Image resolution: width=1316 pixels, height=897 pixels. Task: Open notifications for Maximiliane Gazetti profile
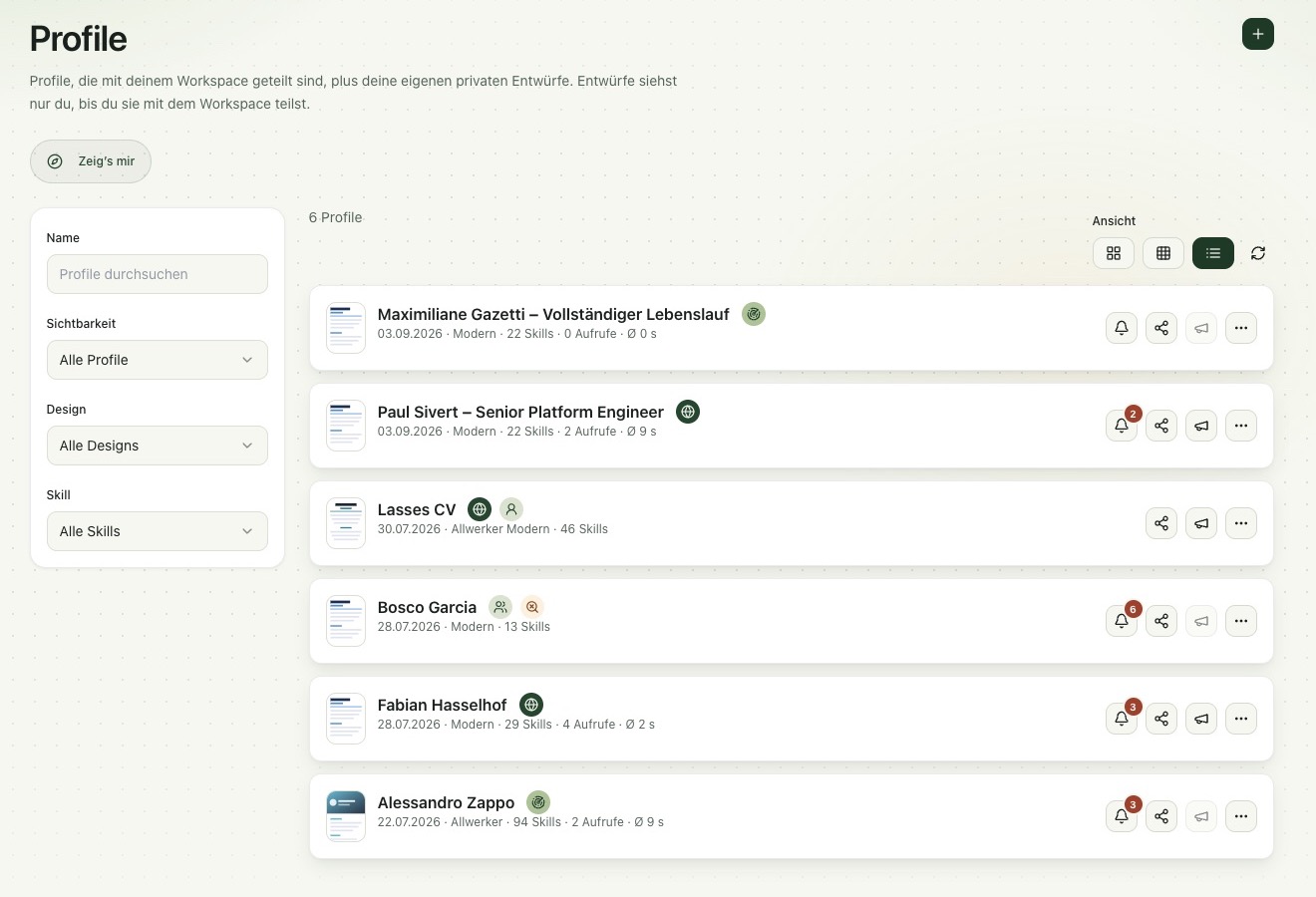tap(1122, 328)
